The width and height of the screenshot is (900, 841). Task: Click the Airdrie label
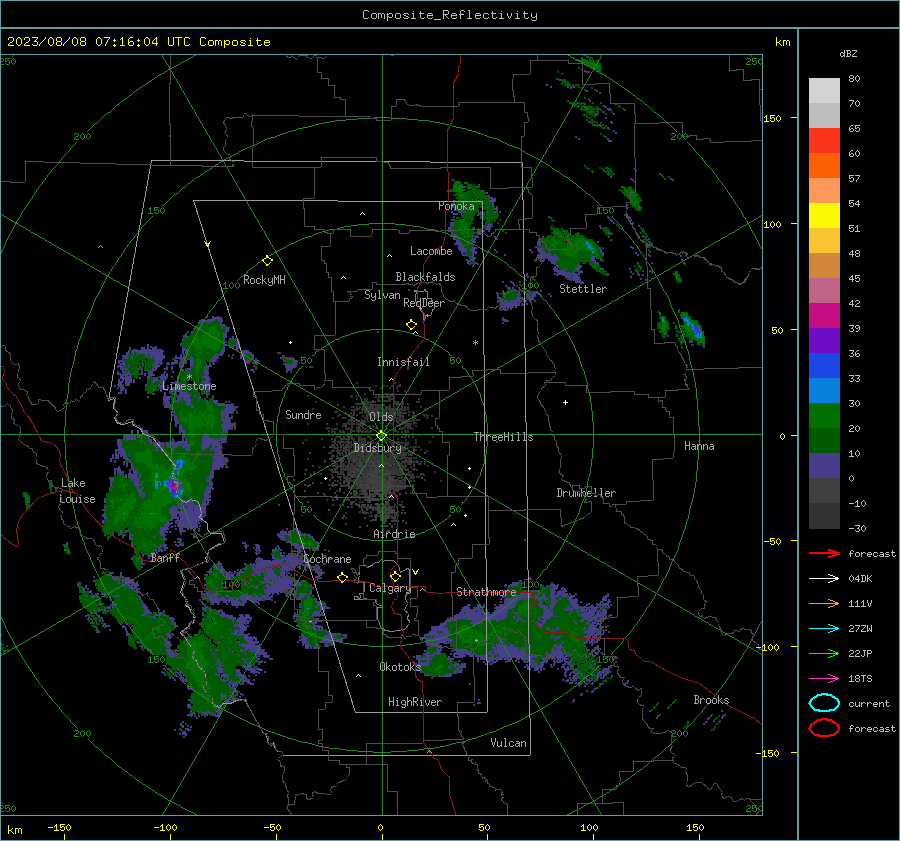394,534
